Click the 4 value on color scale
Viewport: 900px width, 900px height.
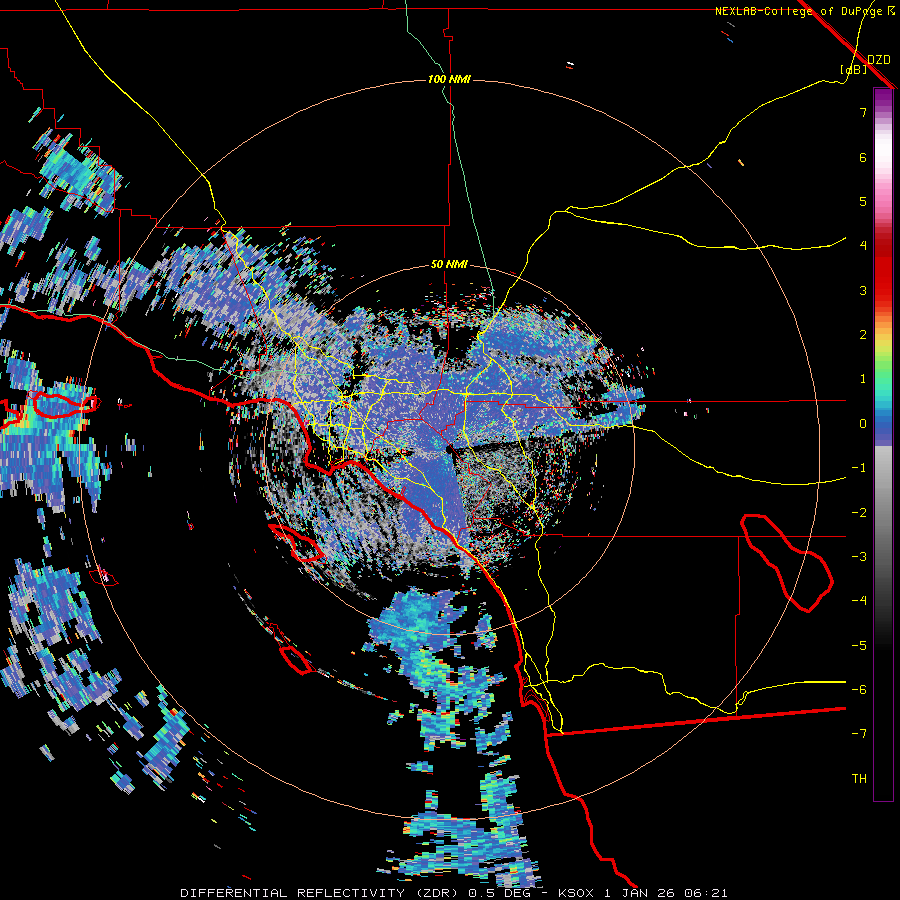click(863, 246)
